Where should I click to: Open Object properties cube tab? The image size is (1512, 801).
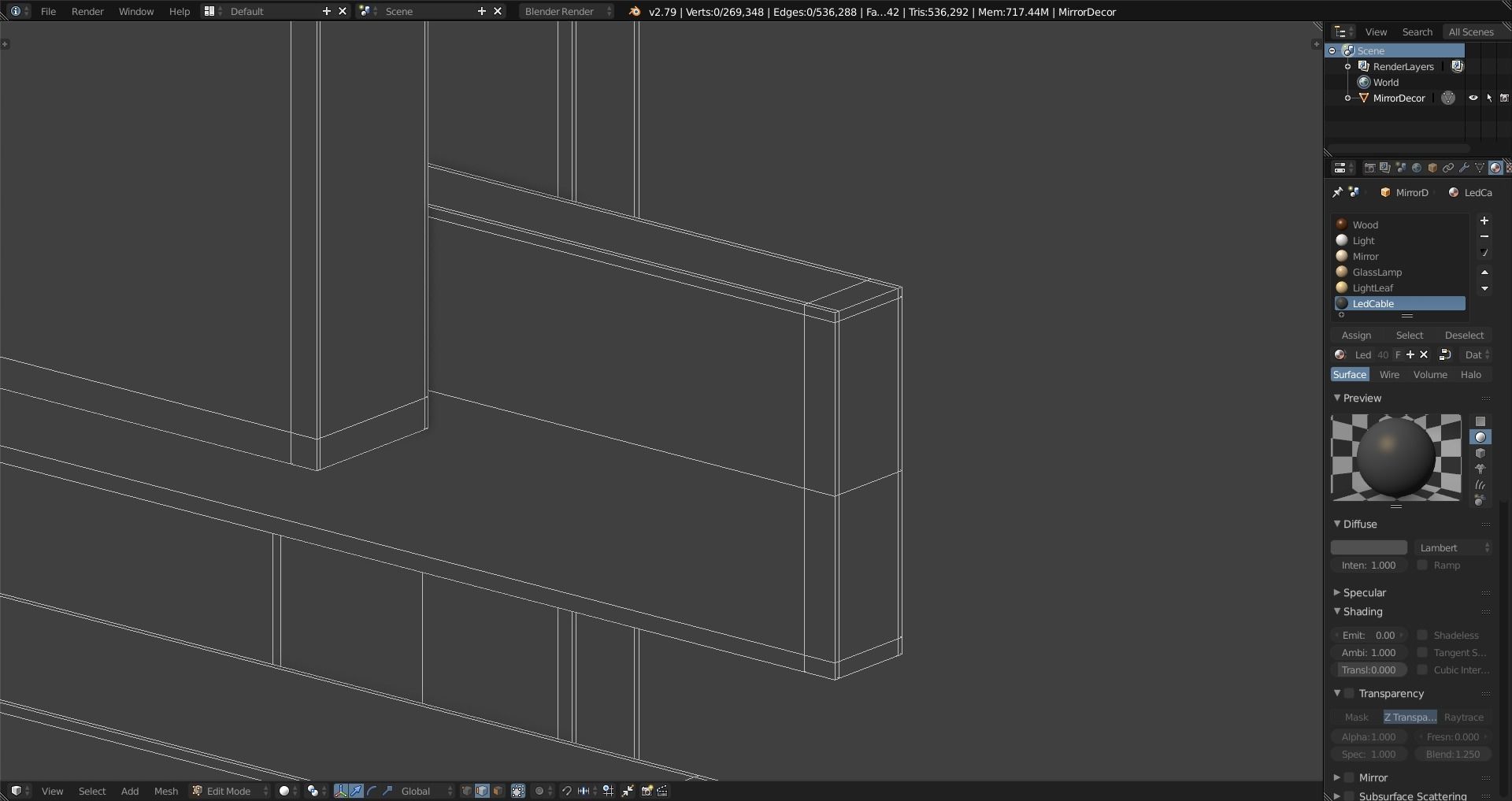pyautogui.click(x=1432, y=168)
